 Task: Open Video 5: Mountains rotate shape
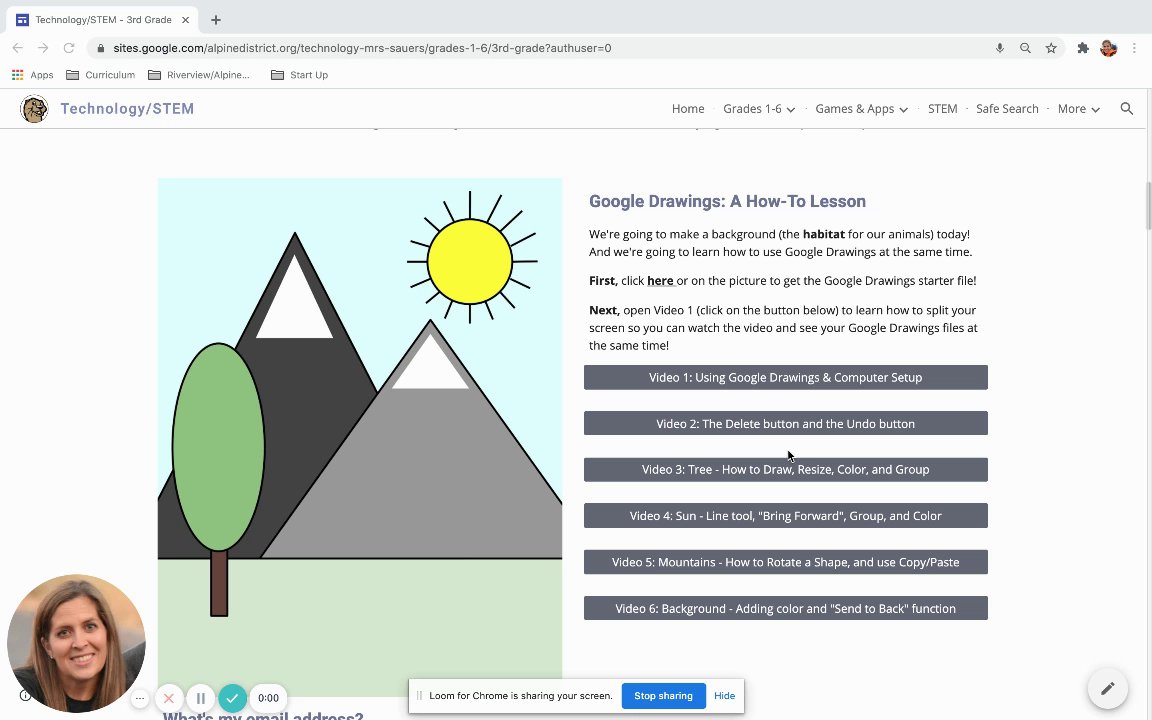[785, 562]
